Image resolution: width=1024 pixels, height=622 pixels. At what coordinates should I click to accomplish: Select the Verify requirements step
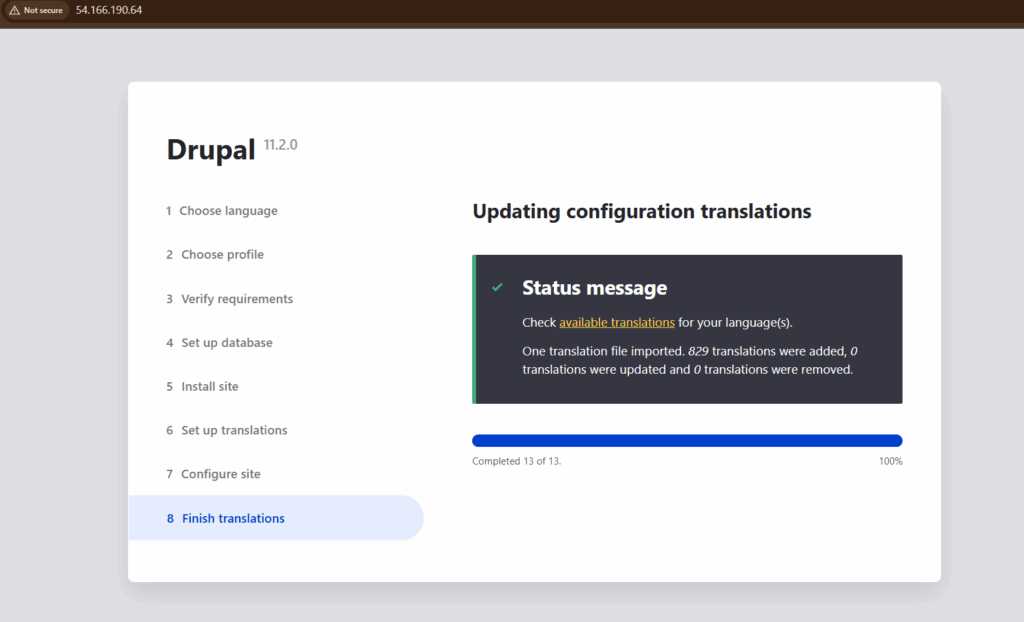(229, 299)
